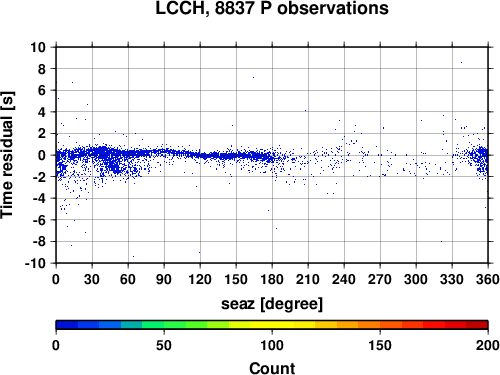Click the colorbar tick label 100

(272, 345)
